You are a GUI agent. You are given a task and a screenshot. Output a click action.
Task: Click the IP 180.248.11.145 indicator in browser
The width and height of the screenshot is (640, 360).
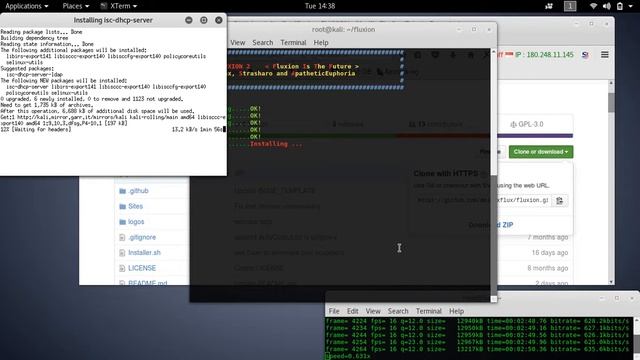(544, 55)
